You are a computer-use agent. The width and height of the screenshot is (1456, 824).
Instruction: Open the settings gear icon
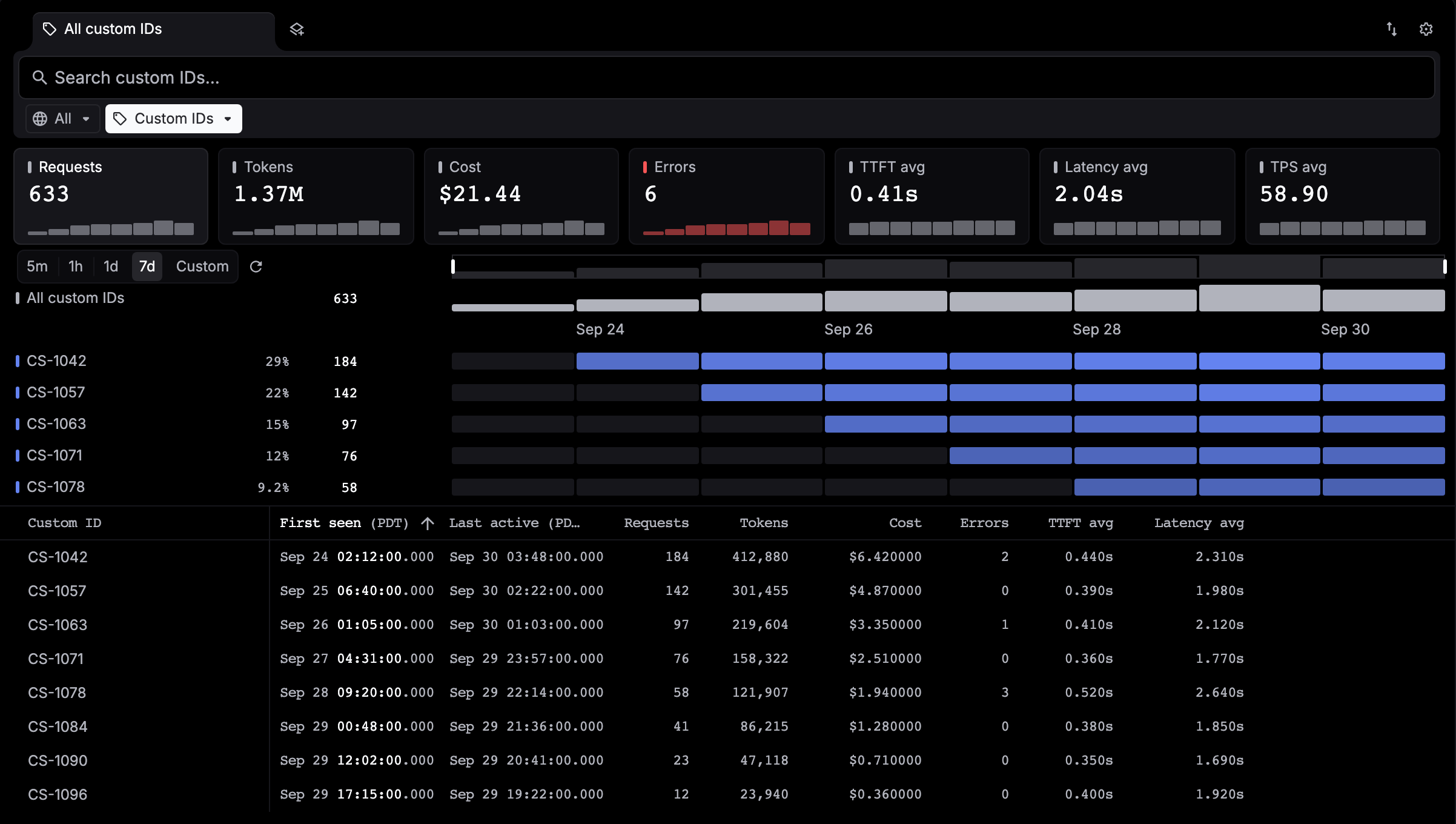click(1426, 29)
